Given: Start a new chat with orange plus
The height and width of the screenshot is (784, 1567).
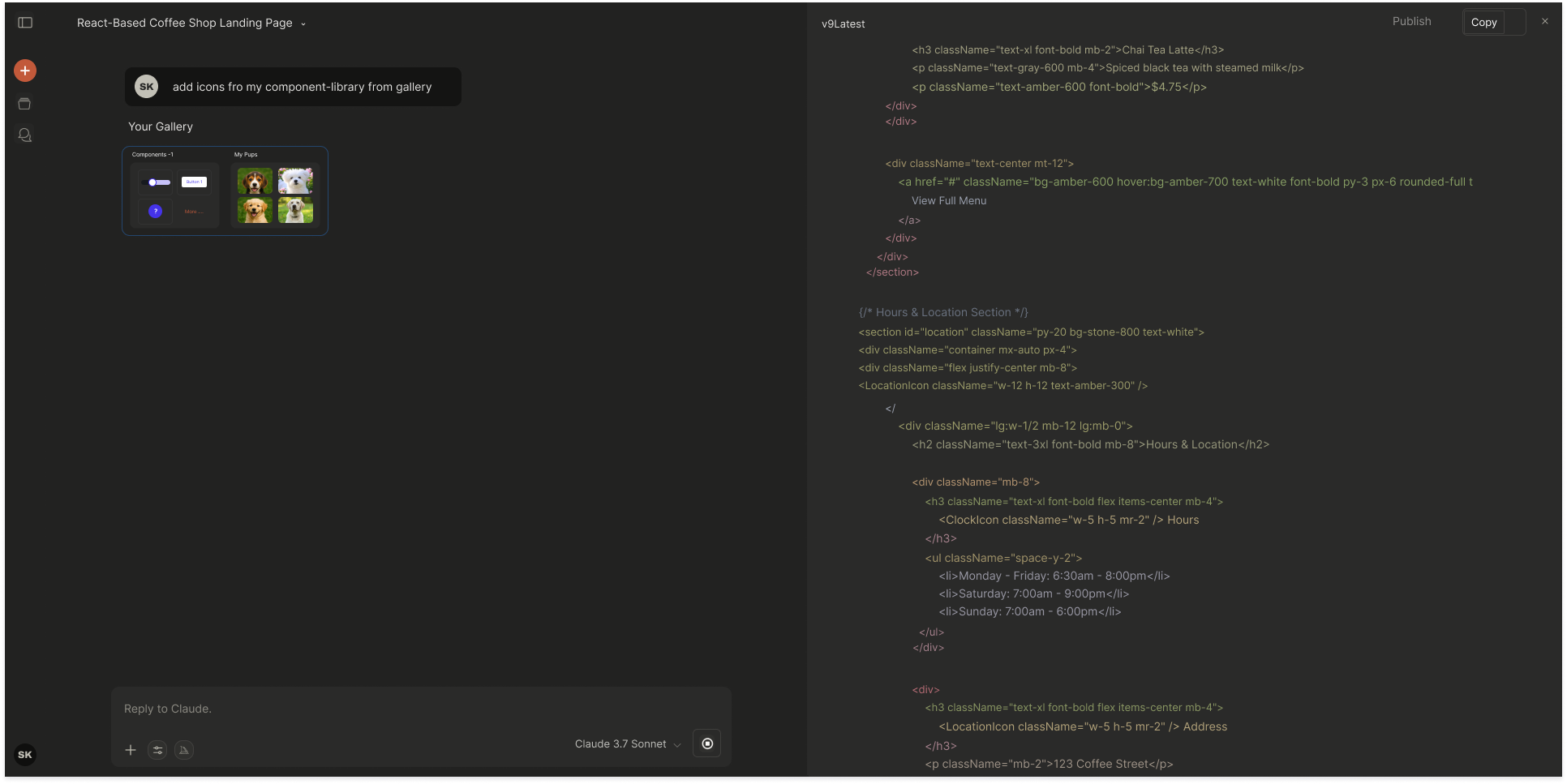Looking at the screenshot, I should point(25,71).
